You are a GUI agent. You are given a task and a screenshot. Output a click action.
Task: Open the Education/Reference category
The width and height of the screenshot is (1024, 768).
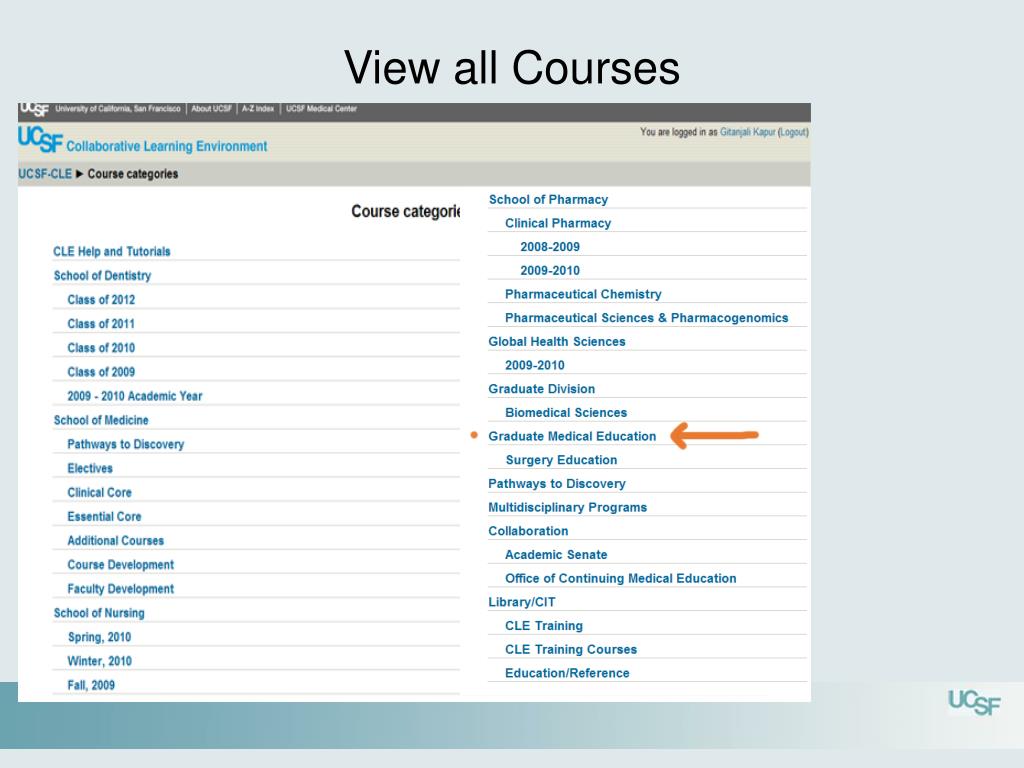click(568, 673)
